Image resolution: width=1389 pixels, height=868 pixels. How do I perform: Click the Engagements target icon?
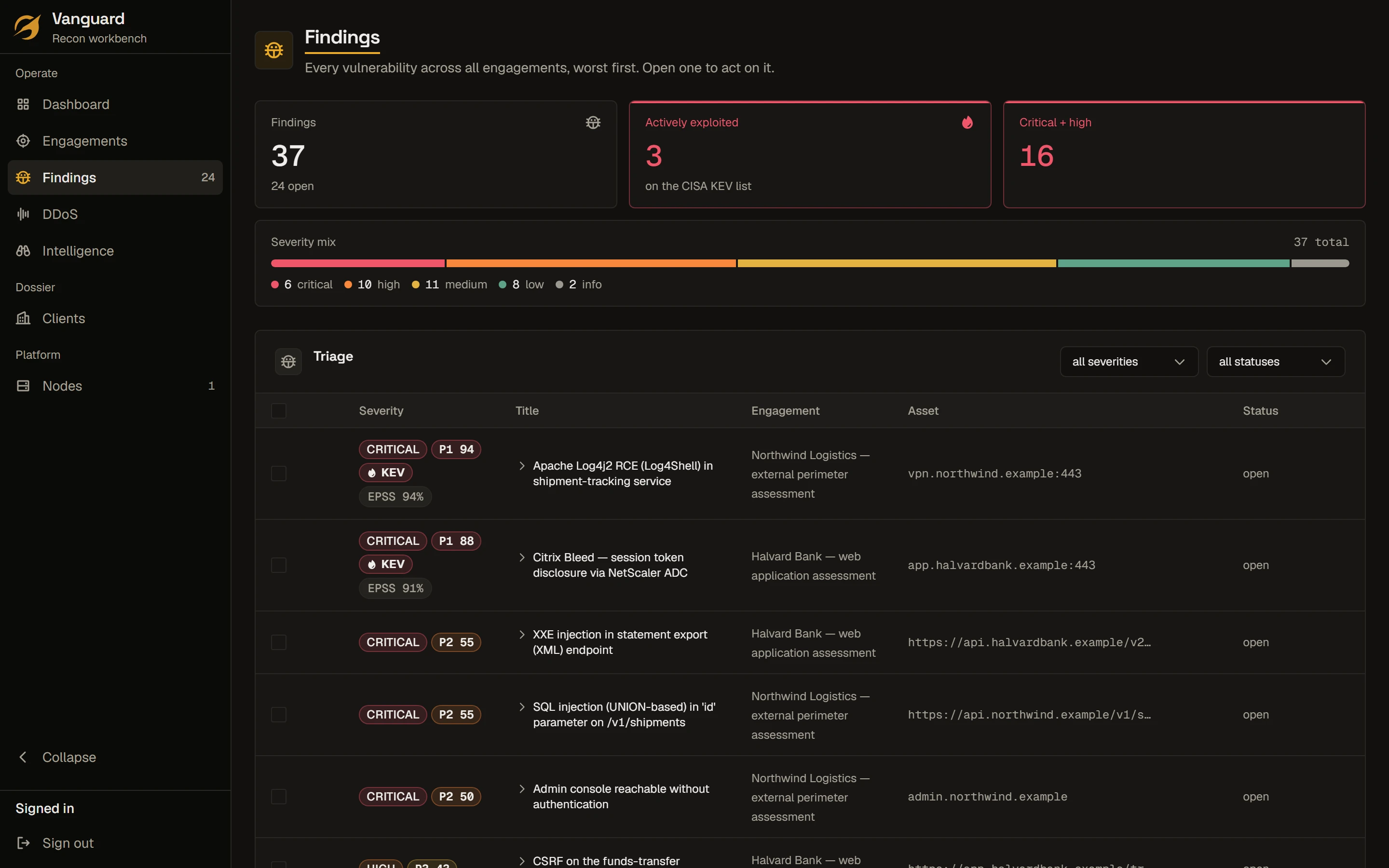23,141
